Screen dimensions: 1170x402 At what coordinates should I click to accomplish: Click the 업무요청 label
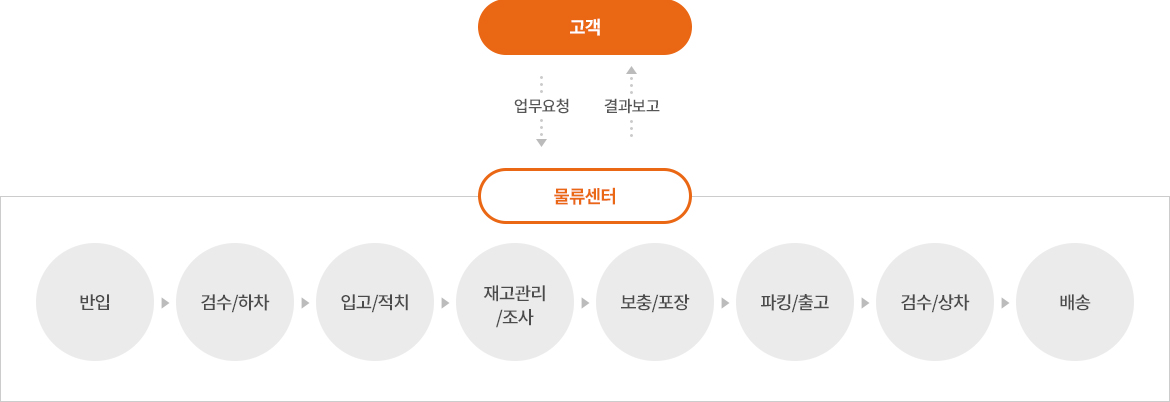[542, 107]
